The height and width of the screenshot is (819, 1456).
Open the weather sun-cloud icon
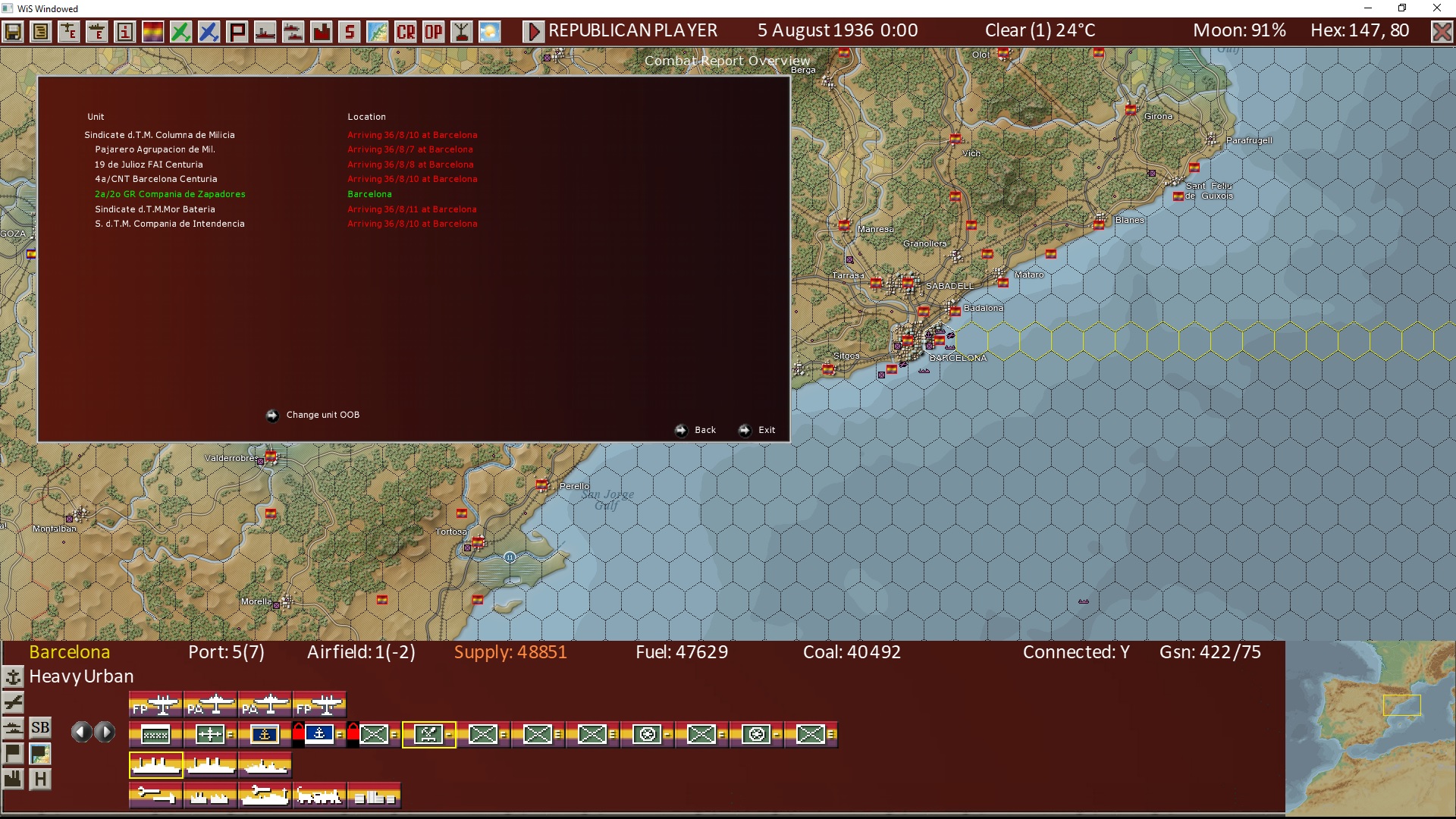pos(490,32)
